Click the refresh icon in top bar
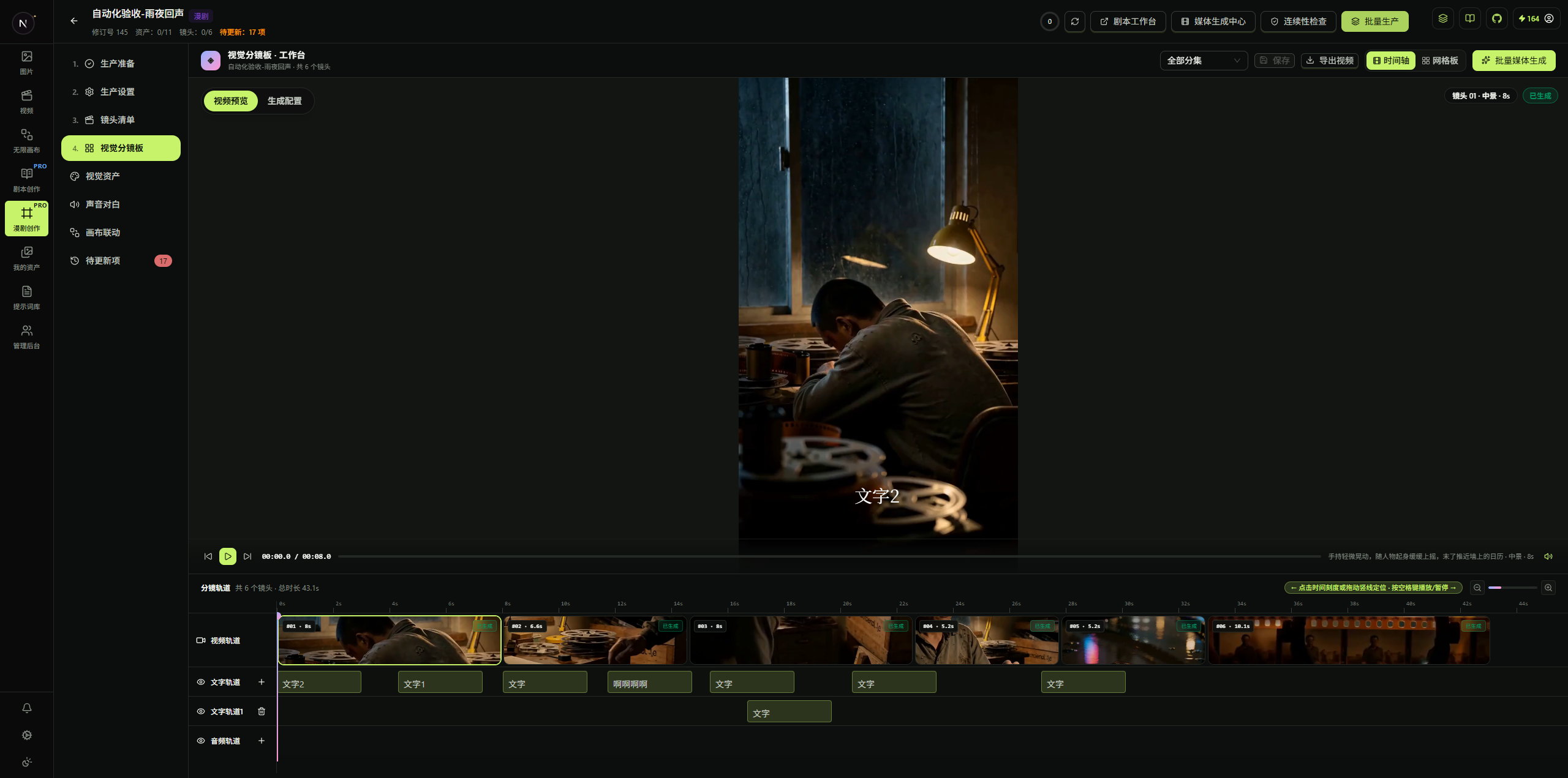The width and height of the screenshot is (1568, 778). 1074,21
